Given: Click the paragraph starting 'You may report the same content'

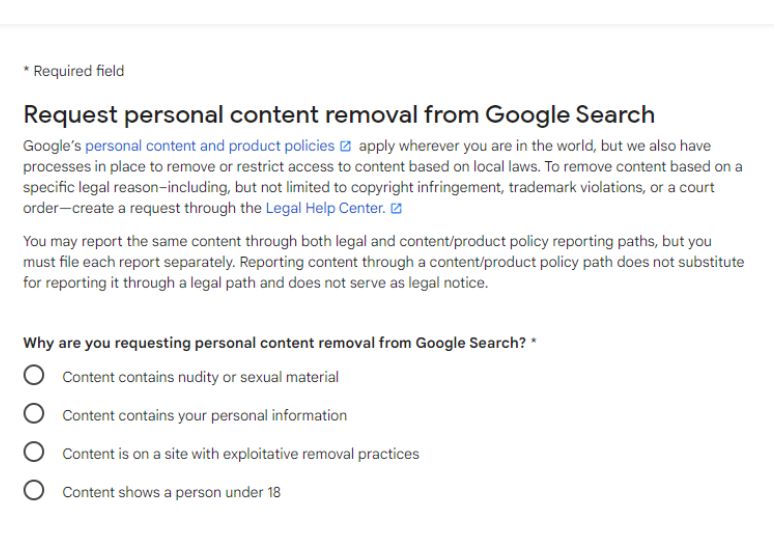Looking at the screenshot, I should click(384, 262).
